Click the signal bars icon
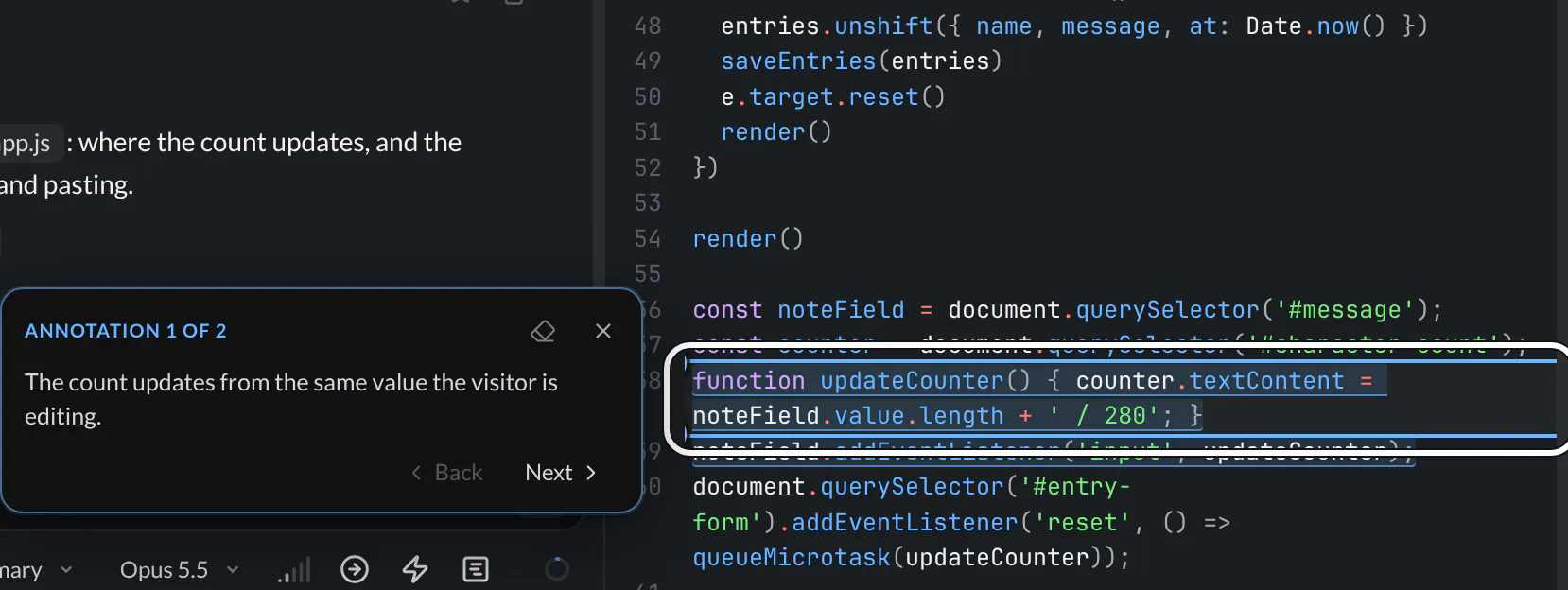Viewport: 1568px width, 590px height. 294,570
